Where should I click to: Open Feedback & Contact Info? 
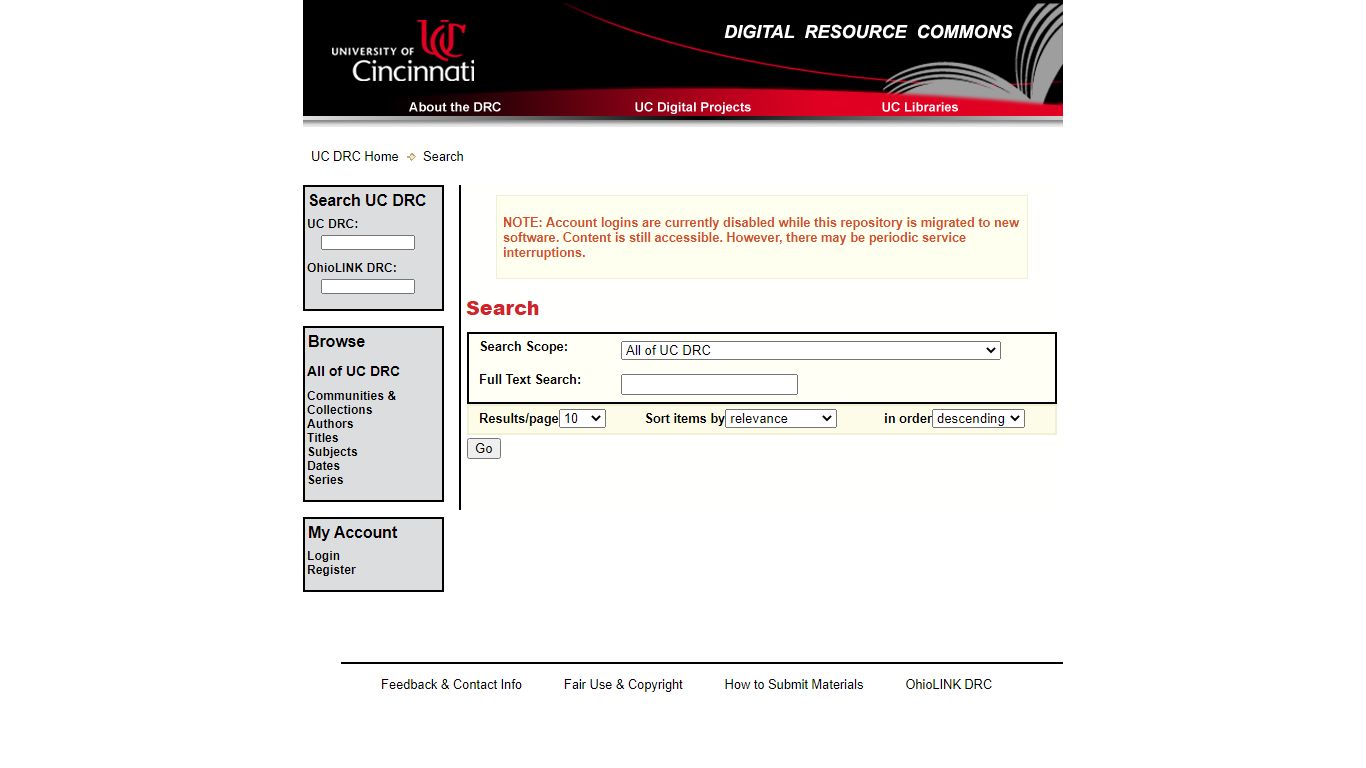(451, 685)
